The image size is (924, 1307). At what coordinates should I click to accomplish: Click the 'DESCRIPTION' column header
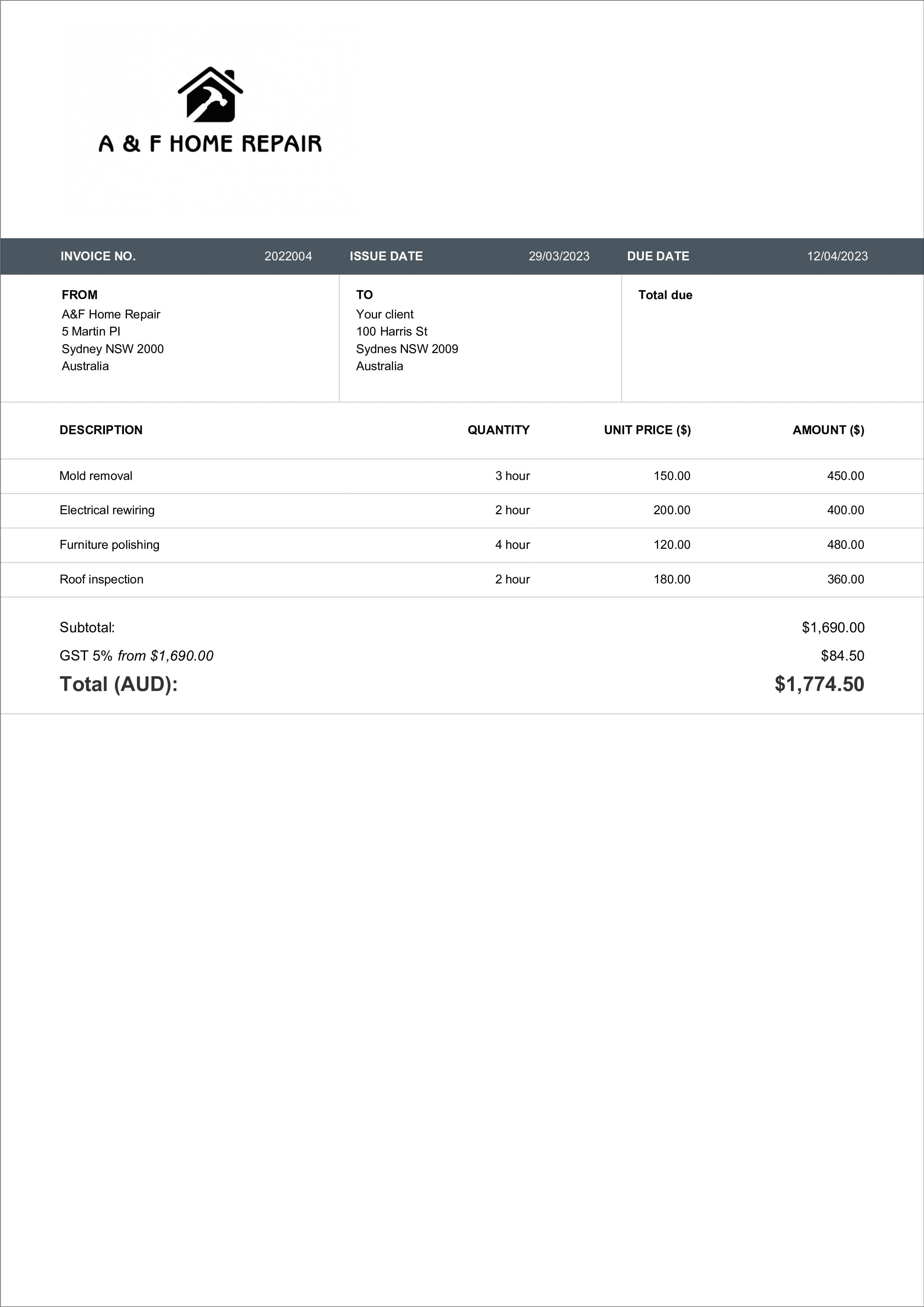tap(101, 430)
